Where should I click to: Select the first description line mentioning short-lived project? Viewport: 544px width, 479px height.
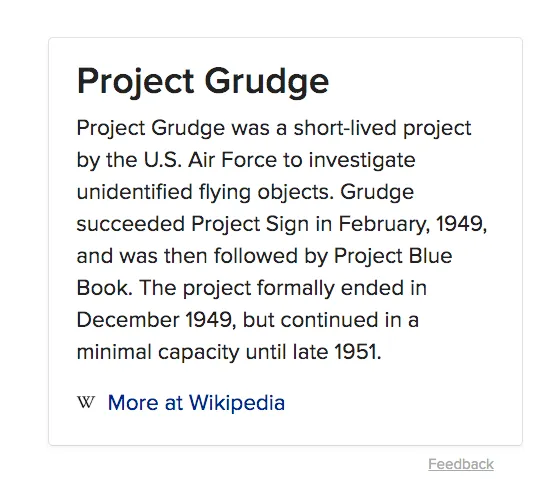[x=274, y=128]
